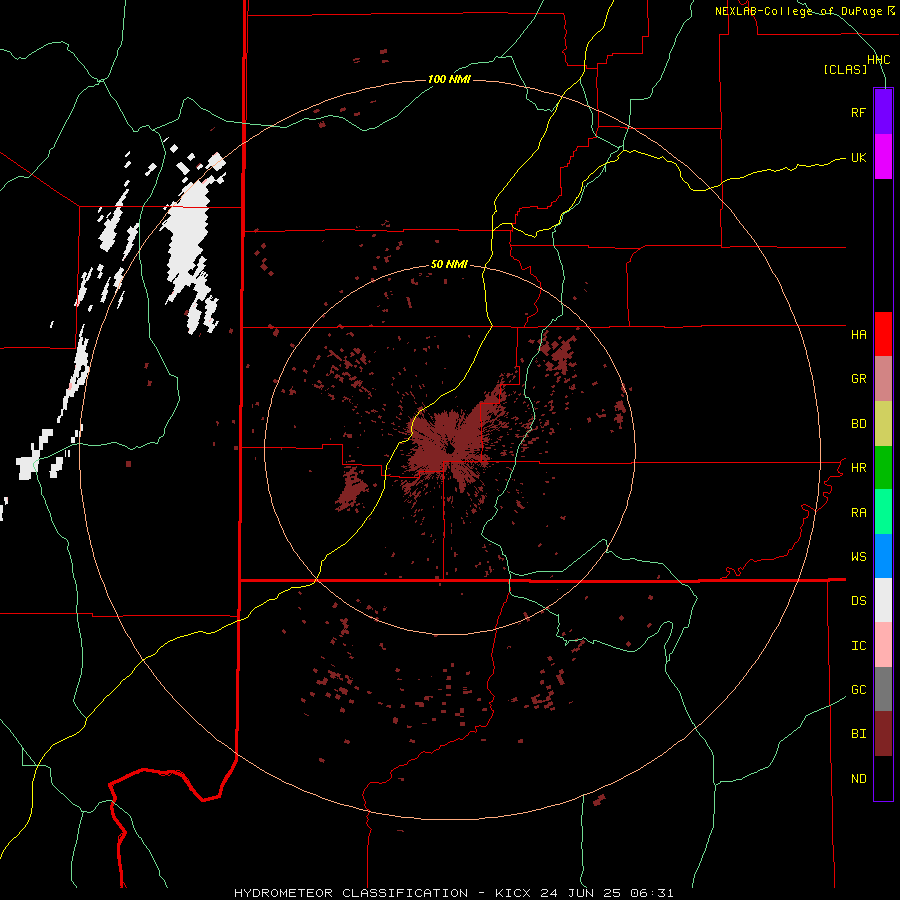Click the HA legend label
The height and width of the screenshot is (900, 900).
858,334
